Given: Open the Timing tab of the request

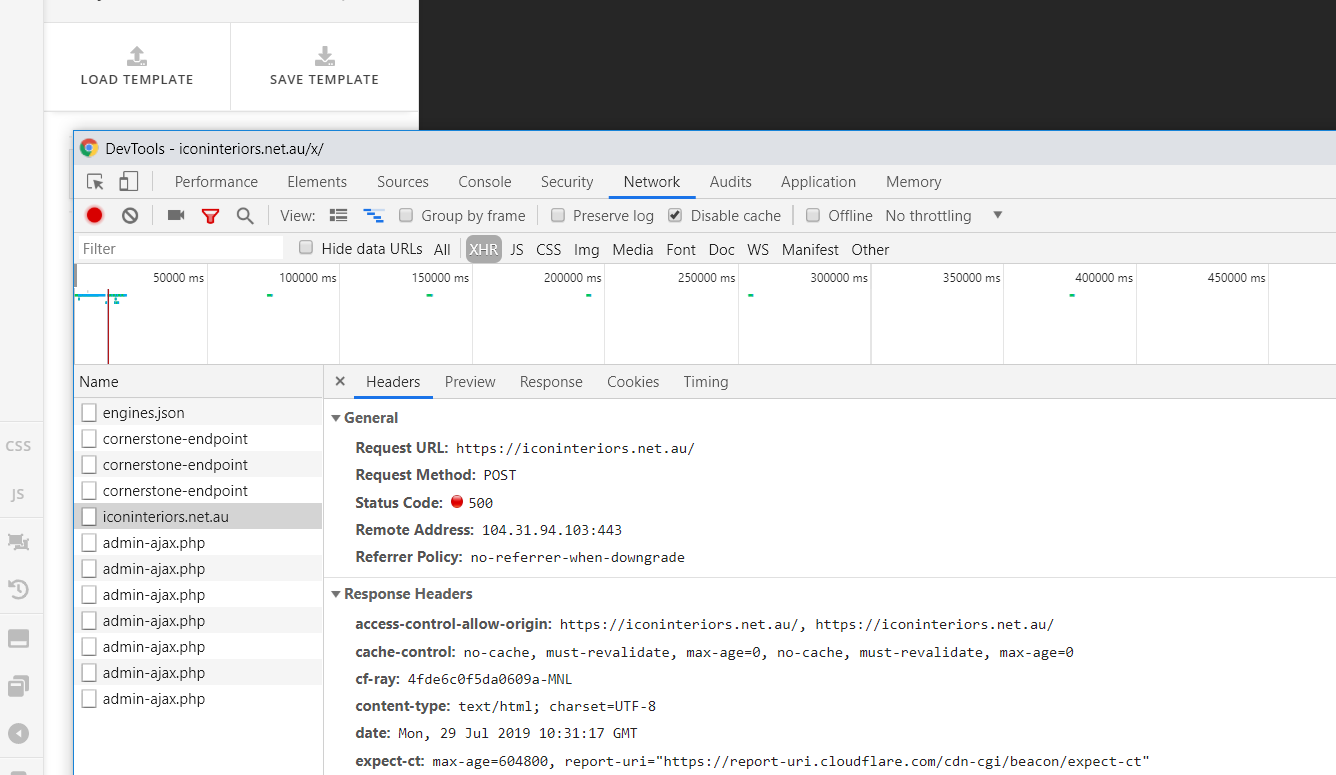Looking at the screenshot, I should pyautogui.click(x=706, y=382).
